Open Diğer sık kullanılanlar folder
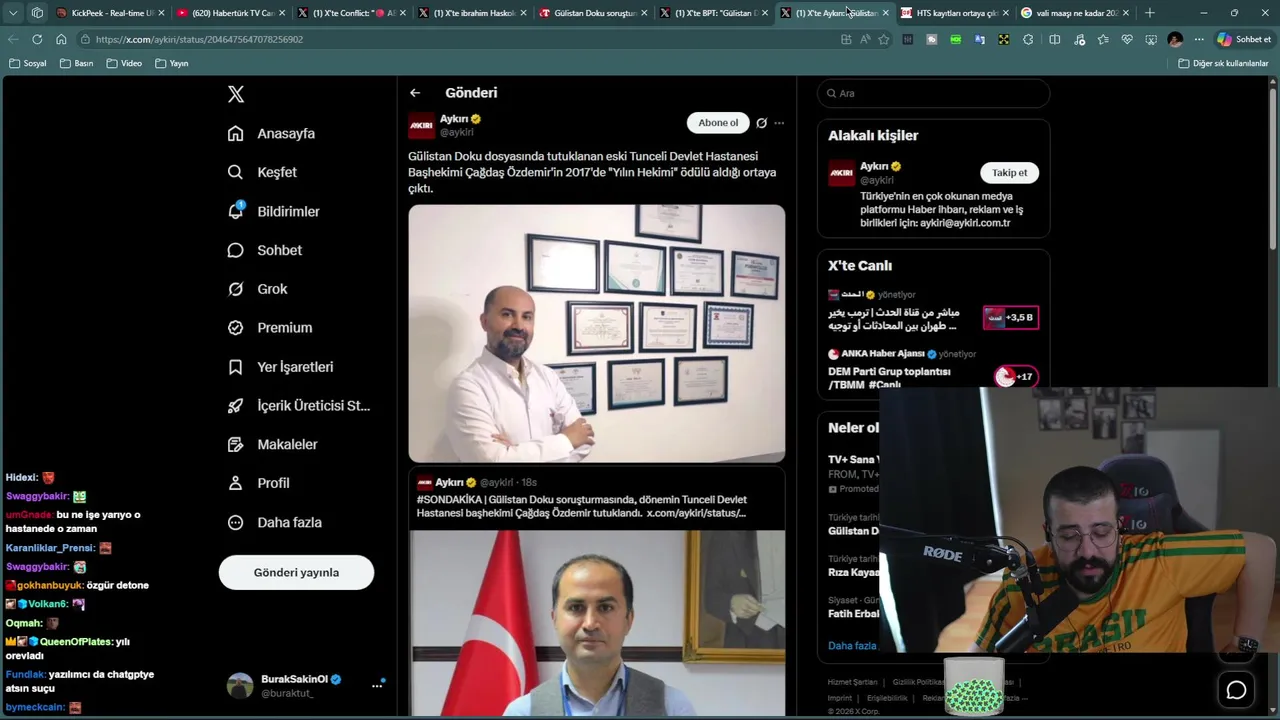The width and height of the screenshot is (1280, 720). click(1223, 63)
